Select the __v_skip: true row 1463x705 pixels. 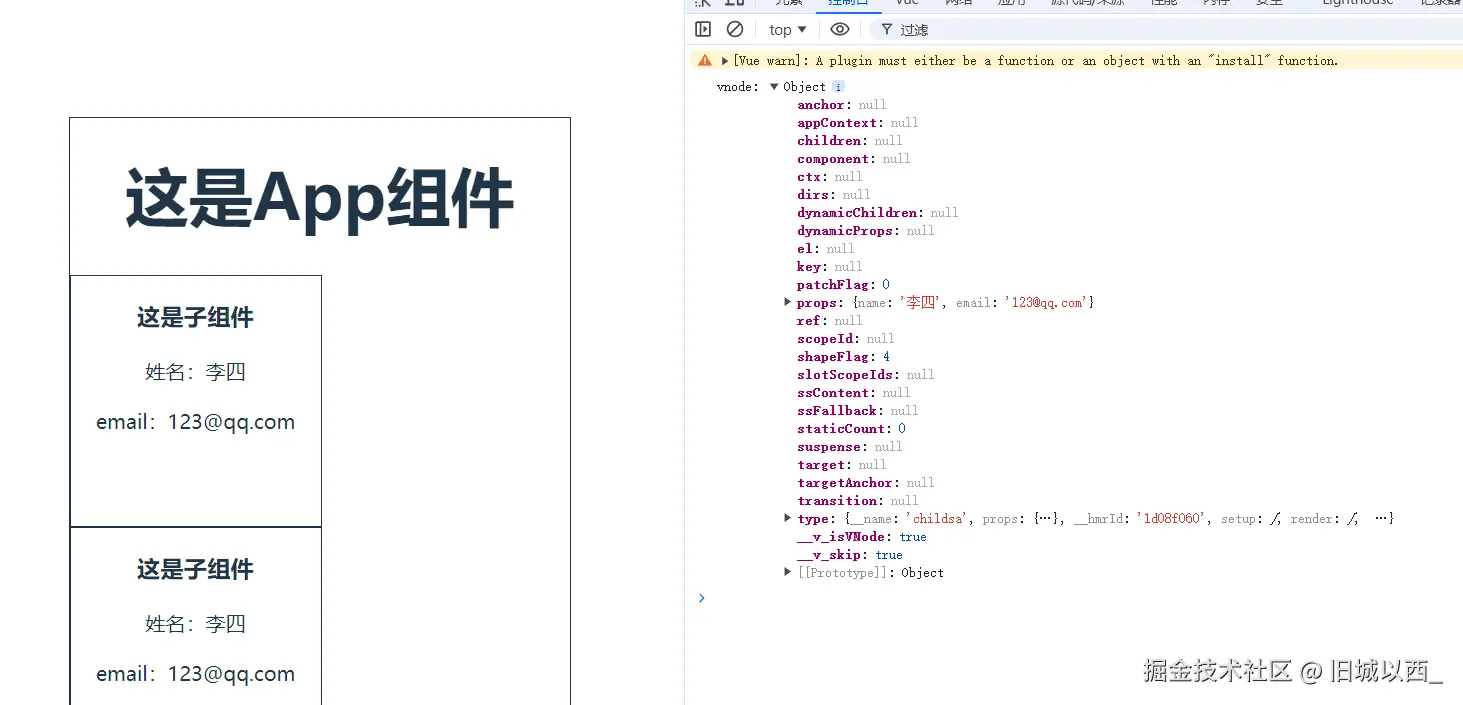pos(850,555)
